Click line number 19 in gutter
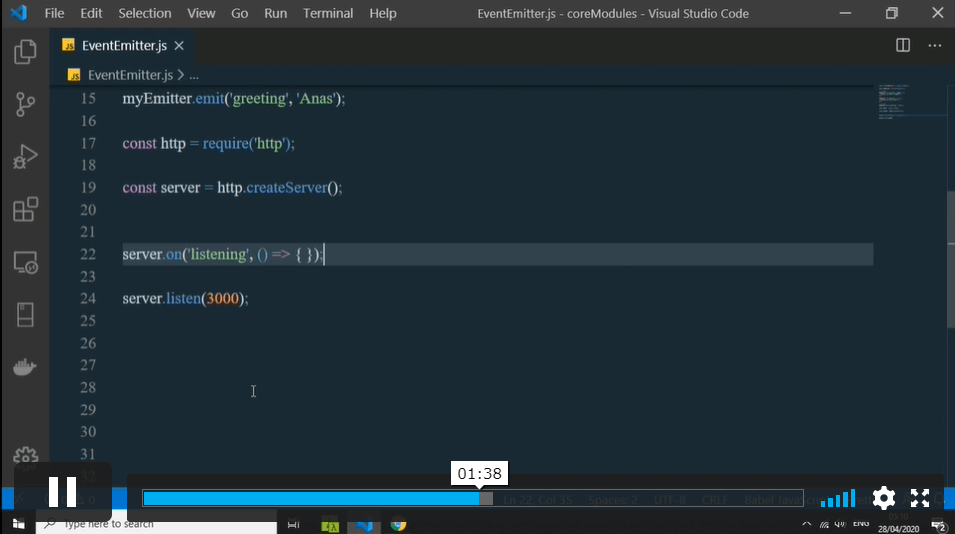955x534 pixels. (88, 188)
